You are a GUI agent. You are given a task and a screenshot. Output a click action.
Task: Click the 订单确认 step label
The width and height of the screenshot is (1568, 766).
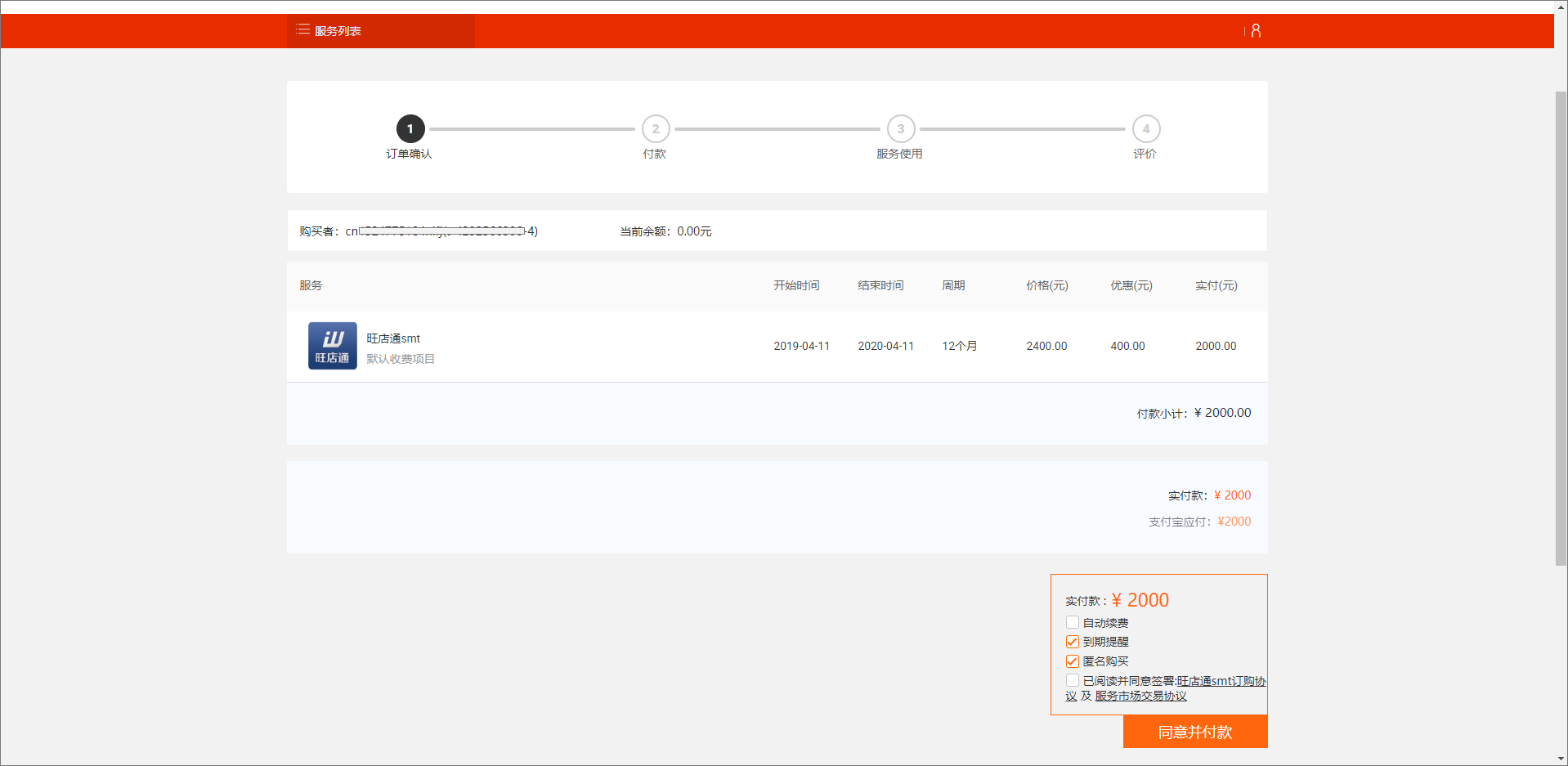click(410, 154)
